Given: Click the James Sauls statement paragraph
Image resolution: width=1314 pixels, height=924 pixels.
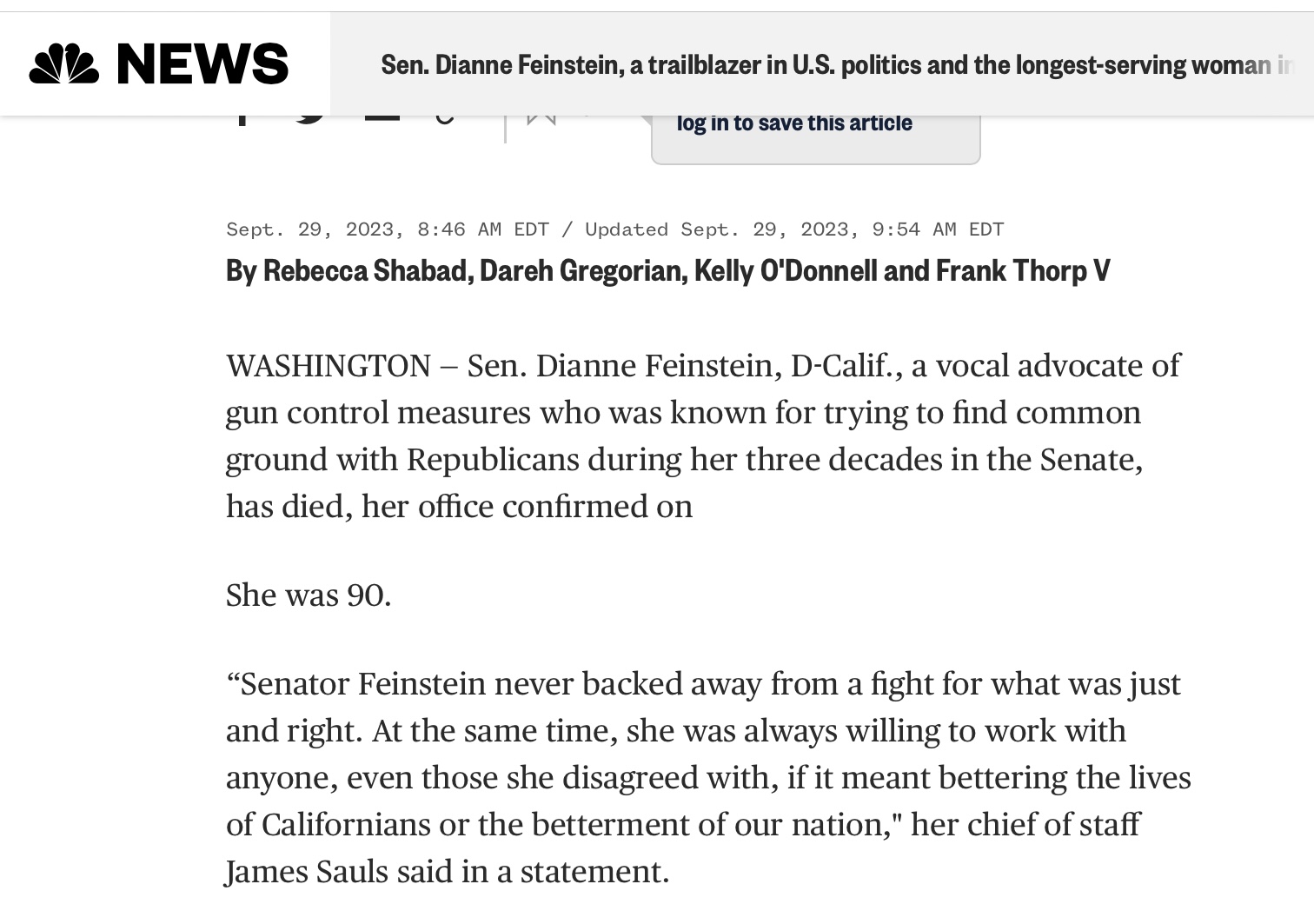Looking at the screenshot, I should [x=708, y=777].
